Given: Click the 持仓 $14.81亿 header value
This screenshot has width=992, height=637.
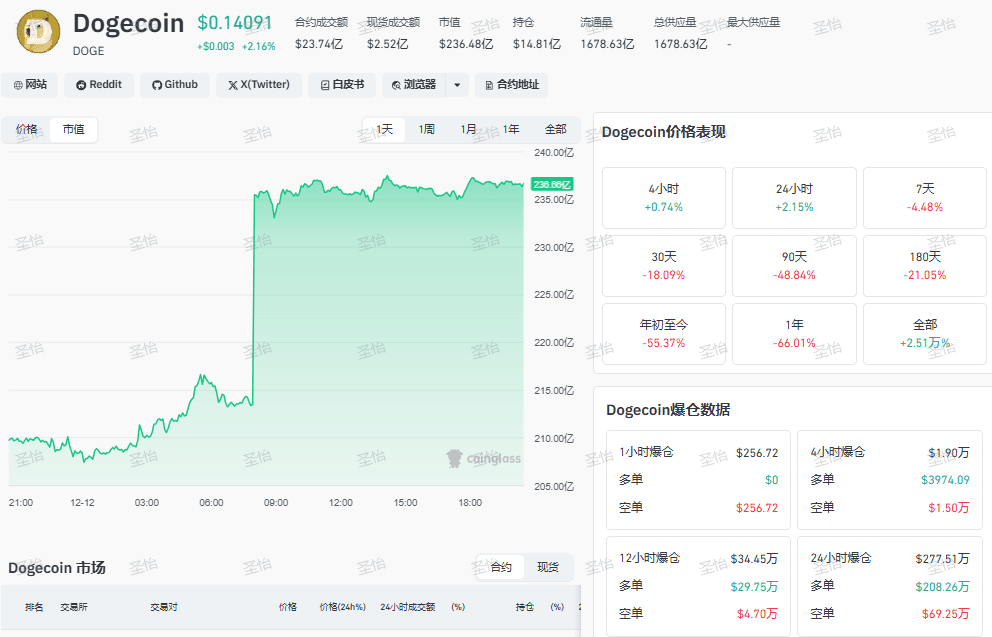Looking at the screenshot, I should (x=536, y=44).
